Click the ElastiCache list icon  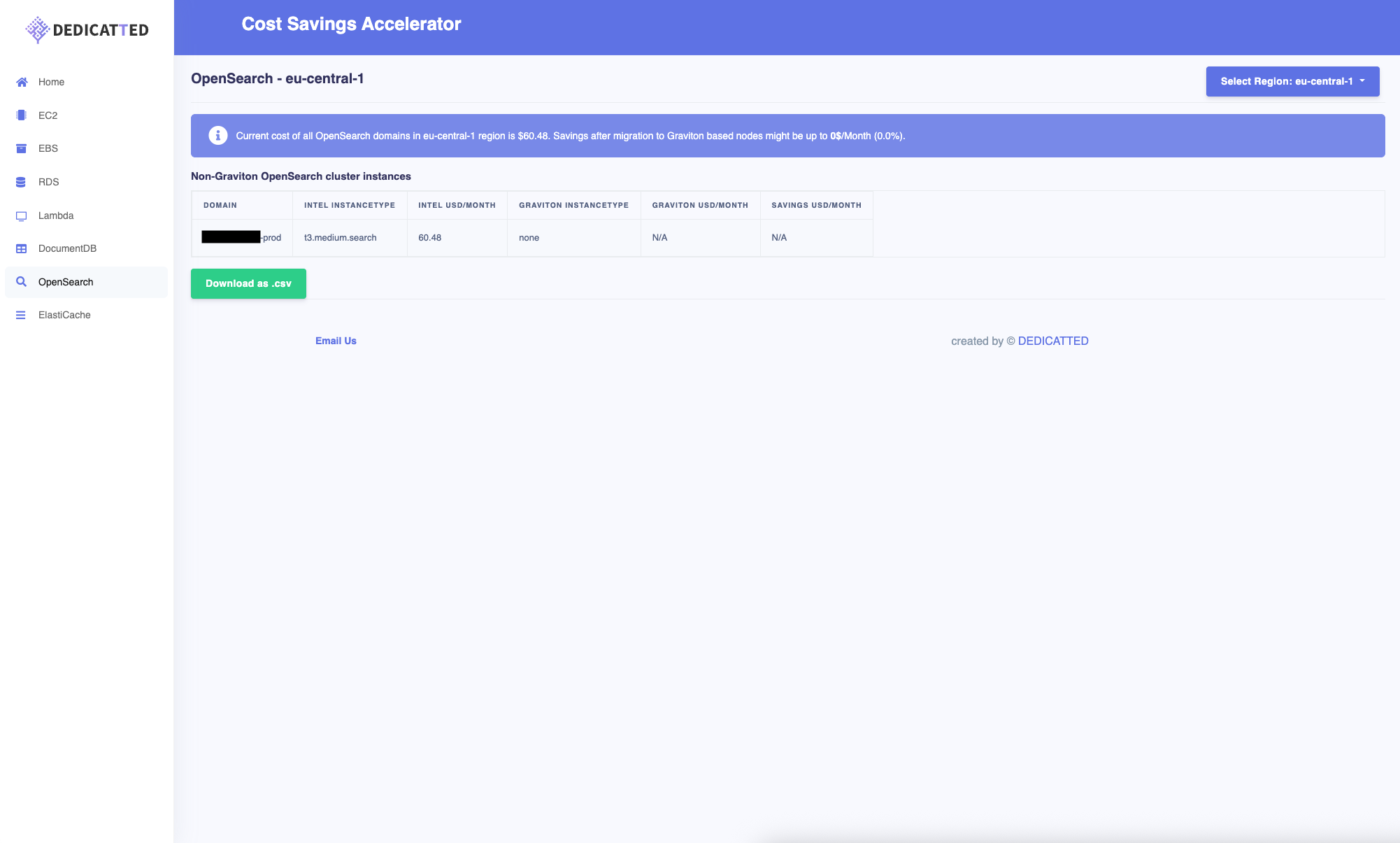pos(21,315)
